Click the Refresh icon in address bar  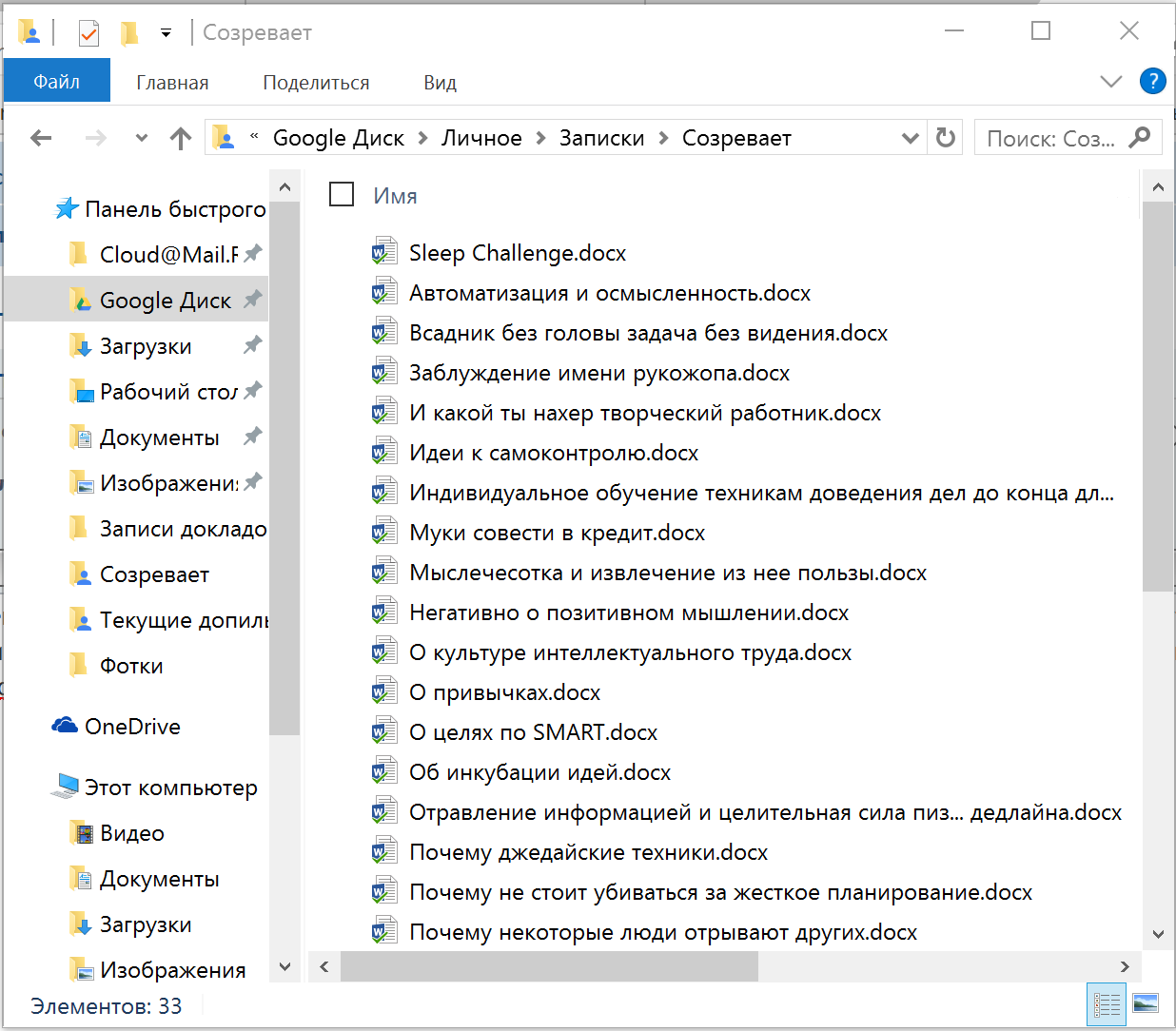coord(945,138)
